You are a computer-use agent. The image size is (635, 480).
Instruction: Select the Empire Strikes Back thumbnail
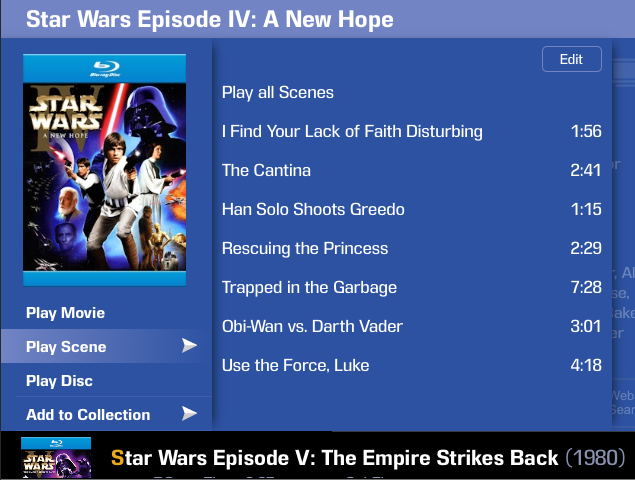click(56, 457)
